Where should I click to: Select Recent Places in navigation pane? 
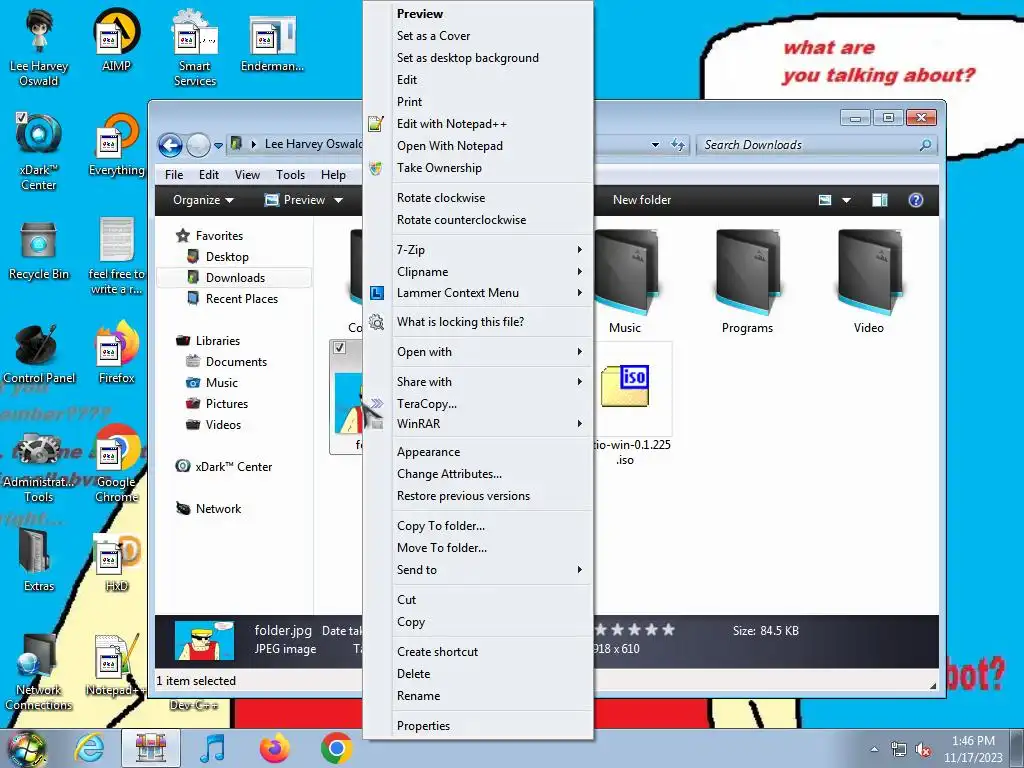242,298
